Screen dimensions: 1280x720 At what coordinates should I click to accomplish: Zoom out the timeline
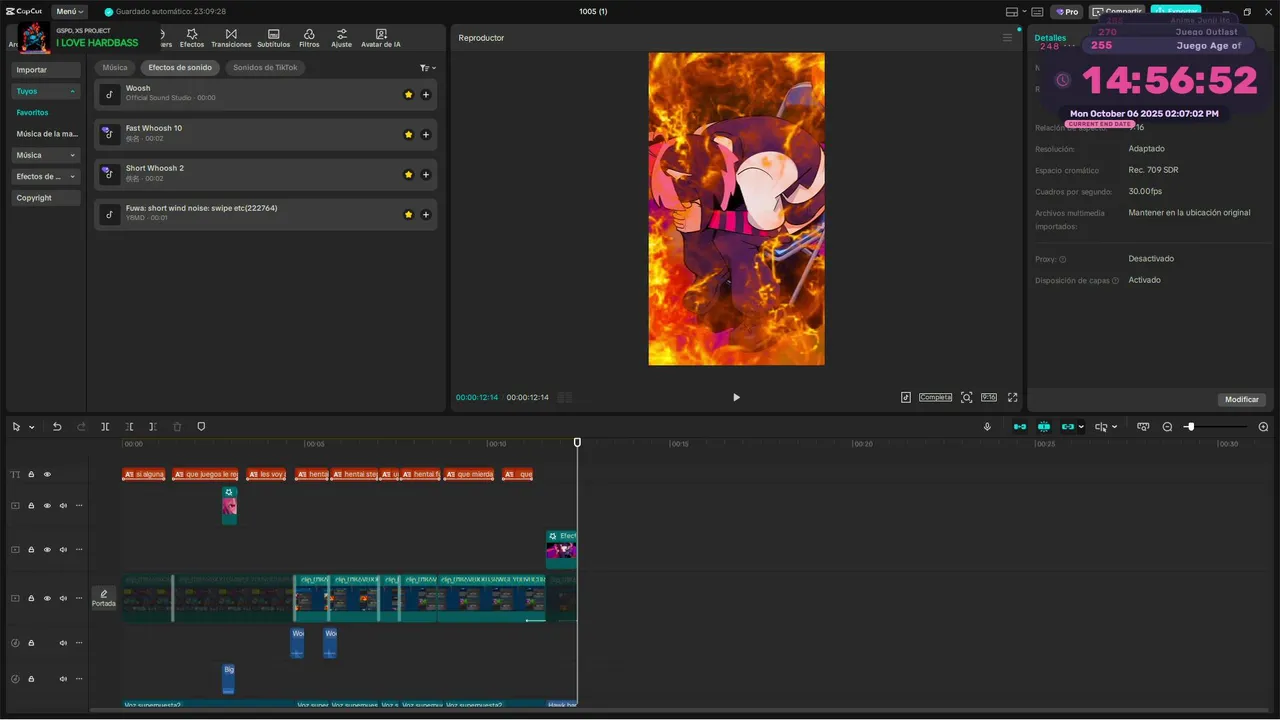click(1167, 427)
